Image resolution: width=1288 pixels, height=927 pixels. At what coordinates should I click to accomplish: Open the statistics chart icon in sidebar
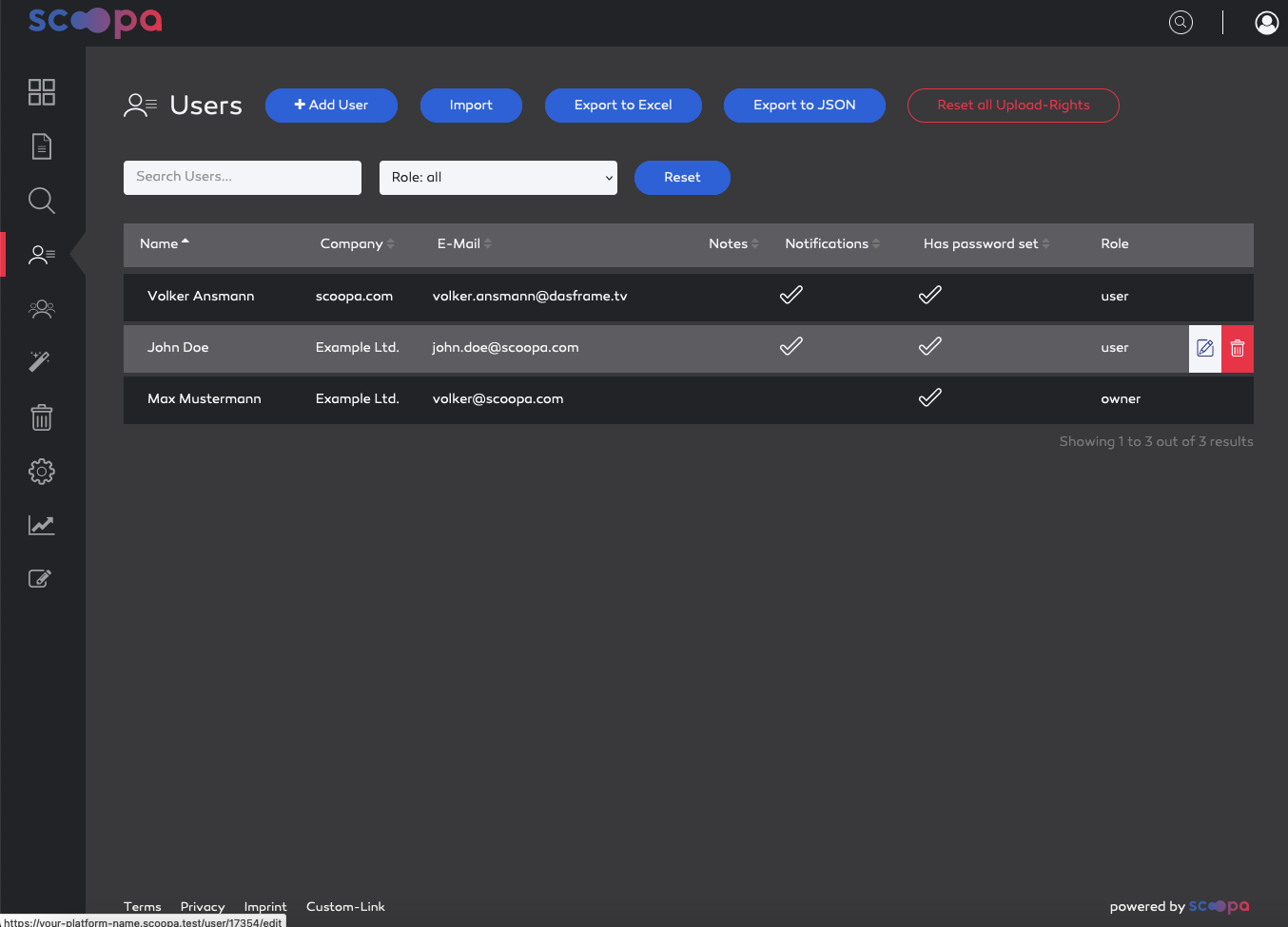42,525
